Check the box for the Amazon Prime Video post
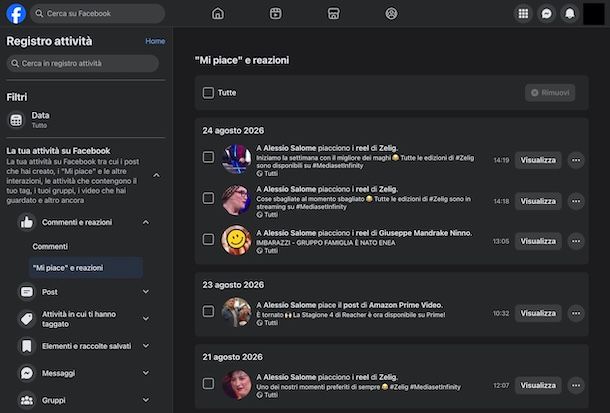 coord(208,311)
